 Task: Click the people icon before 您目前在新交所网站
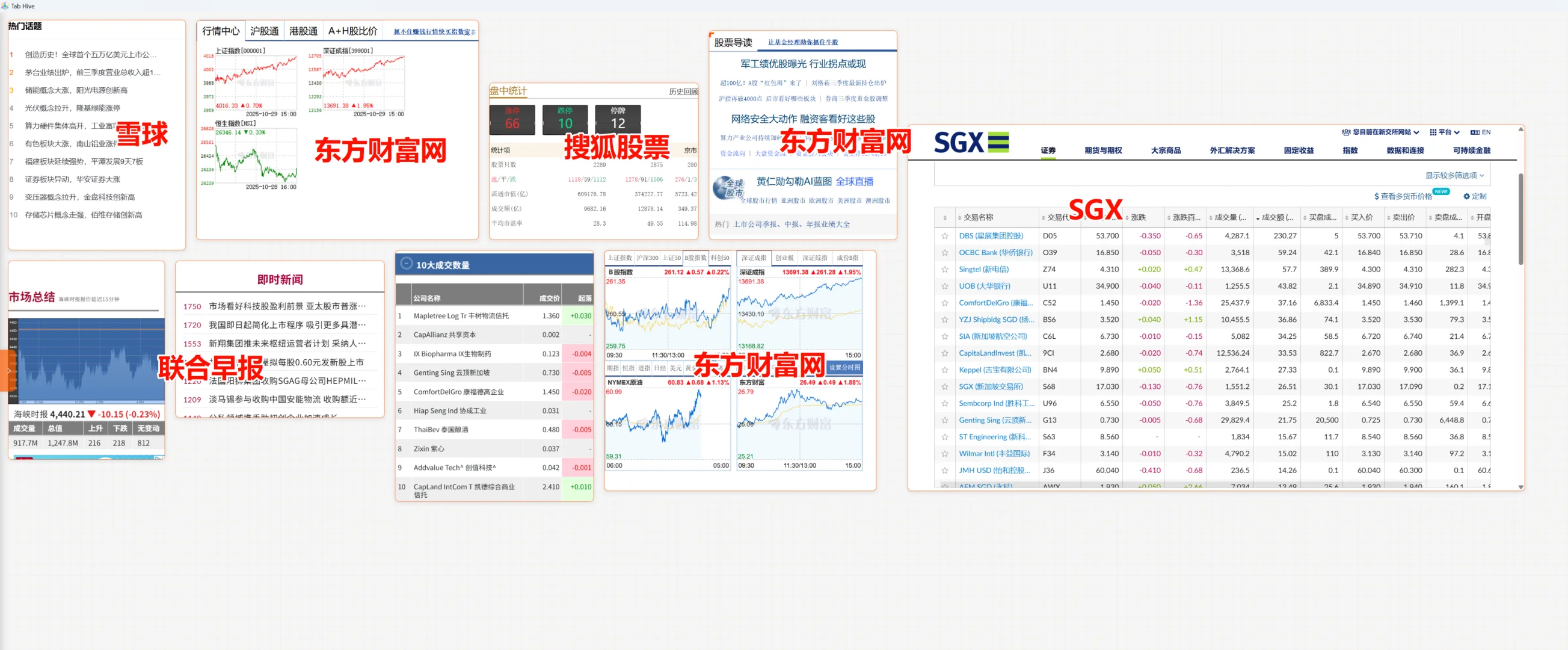[1347, 132]
